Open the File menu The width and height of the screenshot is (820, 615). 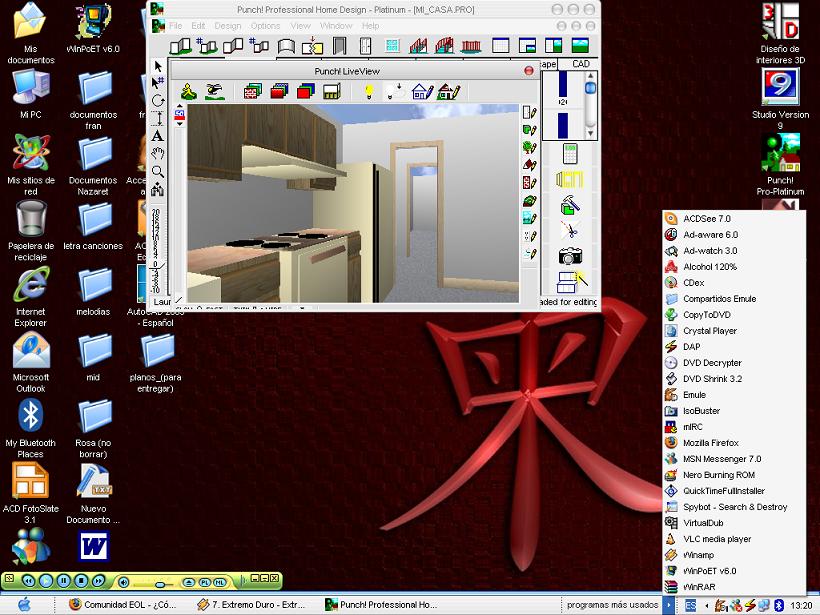[176, 26]
